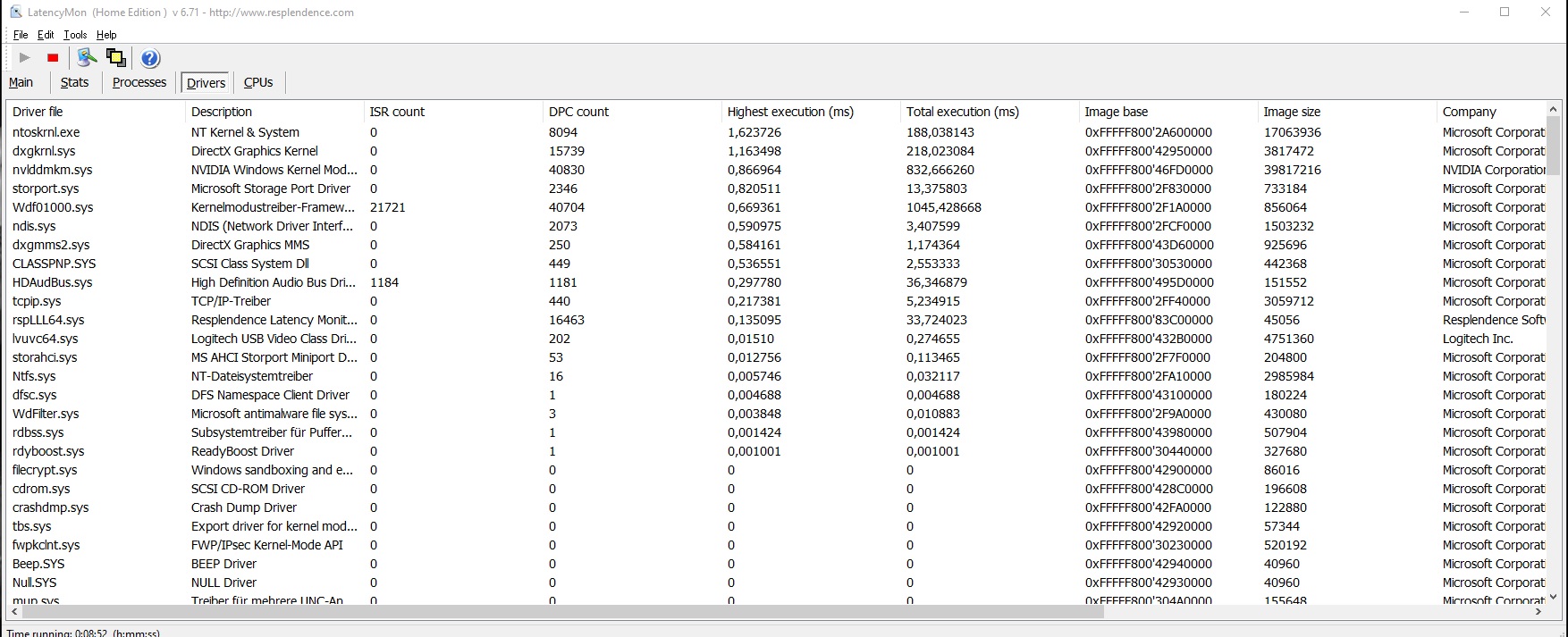Viewport: 1568px width, 637px height.
Task: Click total execution value 832,666260
Action: coord(940,170)
